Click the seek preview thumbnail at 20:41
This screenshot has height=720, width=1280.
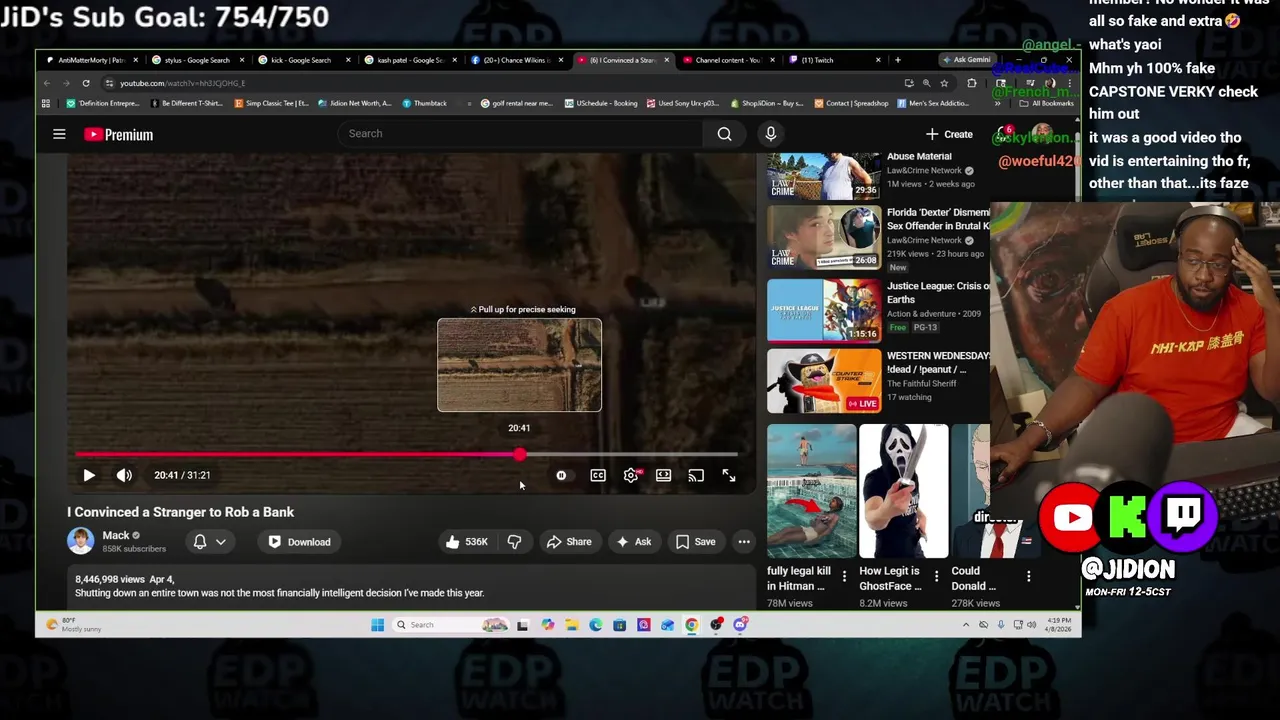(519, 365)
